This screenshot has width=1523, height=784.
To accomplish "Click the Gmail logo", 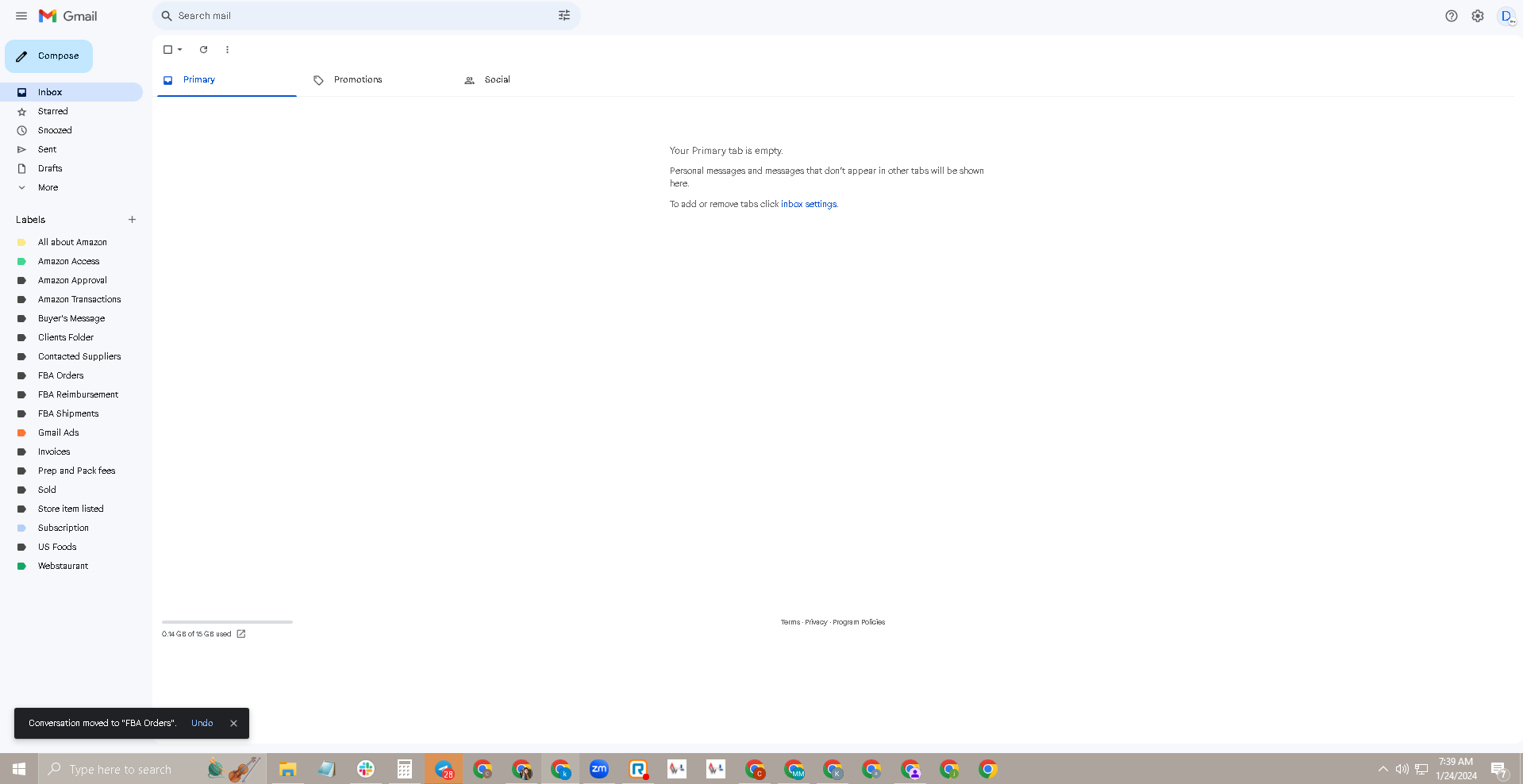I will point(68,16).
